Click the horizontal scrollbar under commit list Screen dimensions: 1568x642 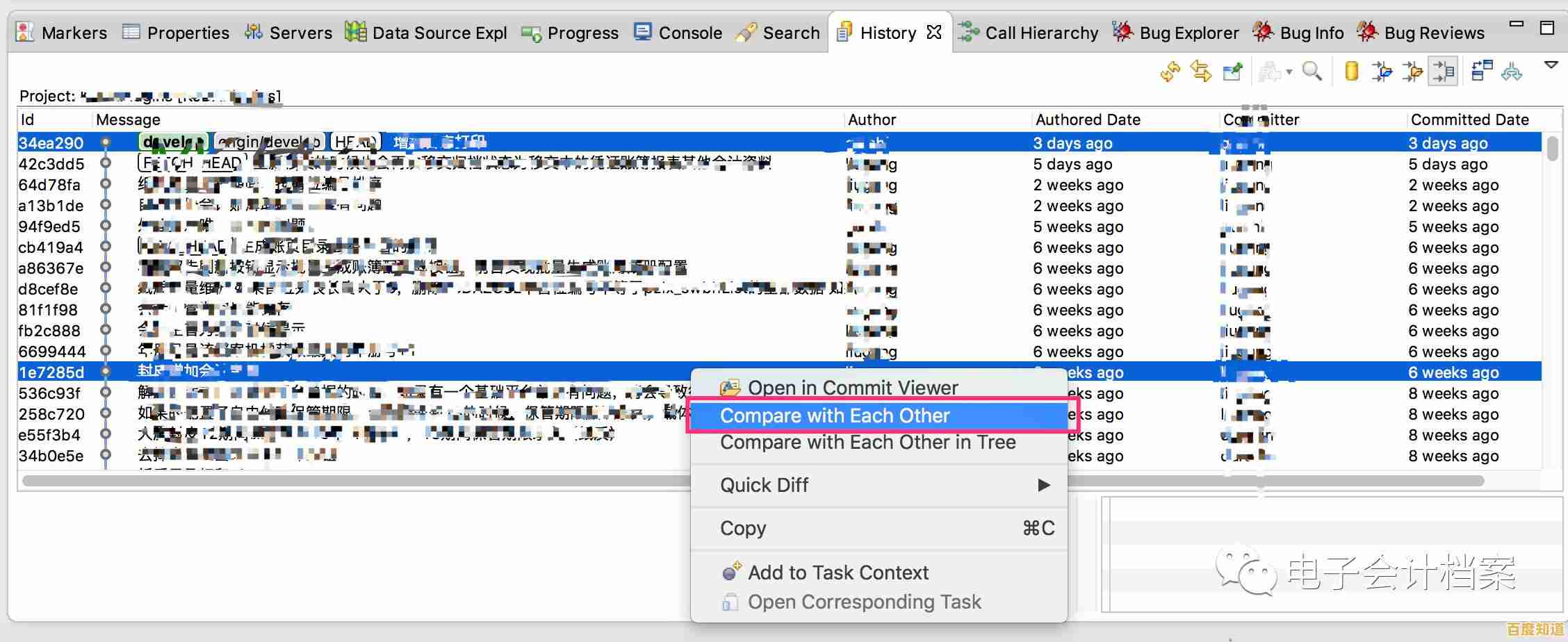348,481
